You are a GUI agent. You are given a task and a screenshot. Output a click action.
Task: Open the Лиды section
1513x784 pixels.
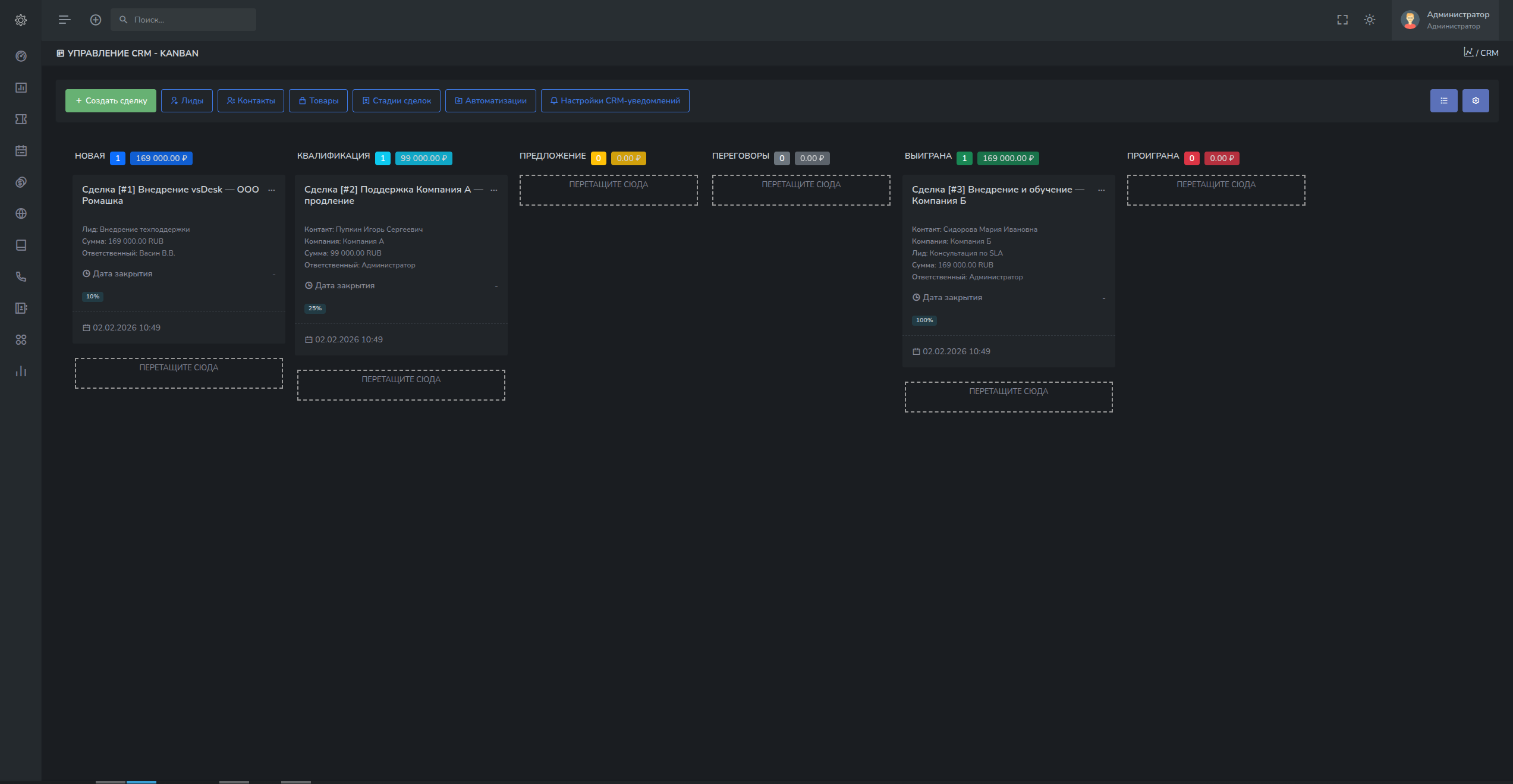click(187, 101)
